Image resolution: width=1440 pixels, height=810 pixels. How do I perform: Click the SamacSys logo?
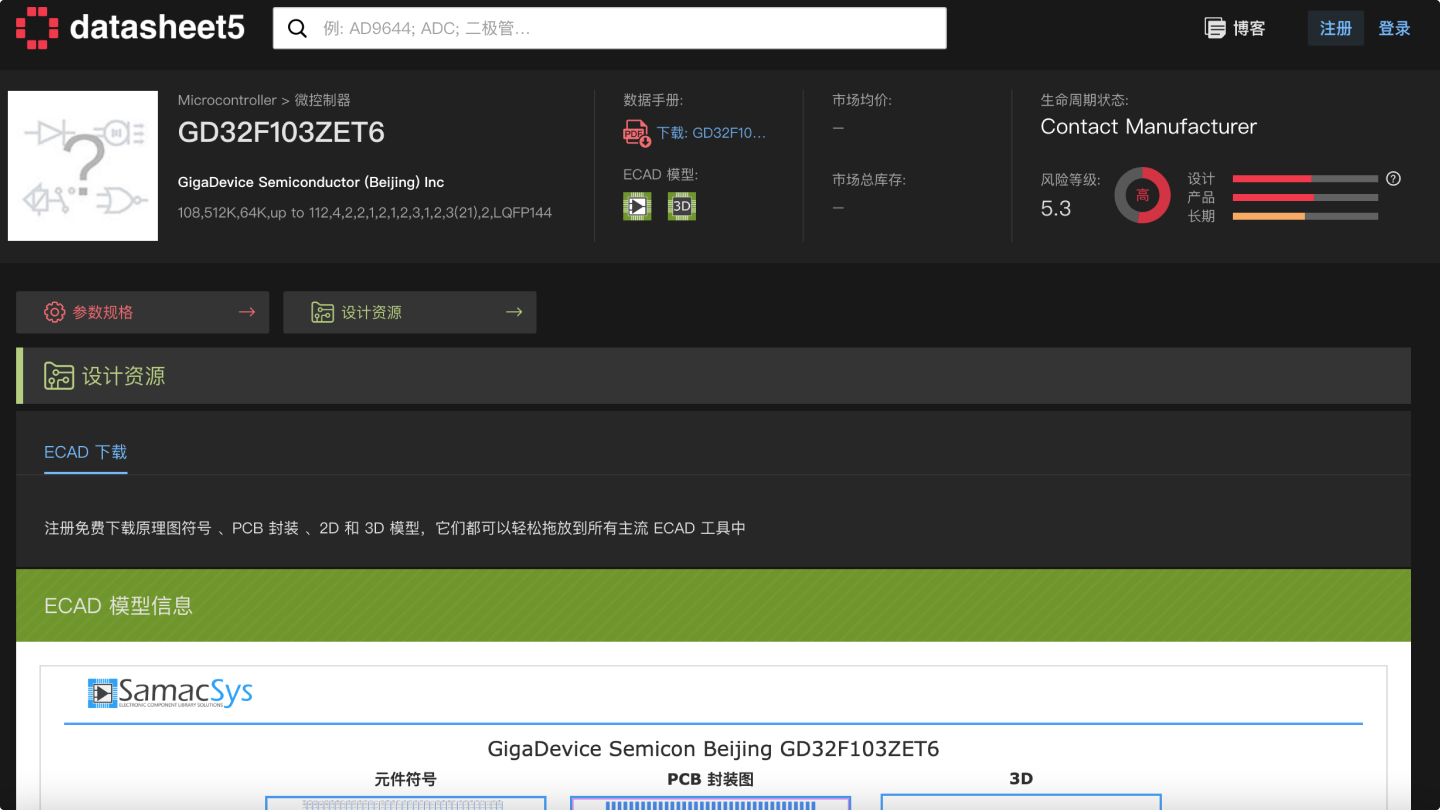pyautogui.click(x=170, y=692)
